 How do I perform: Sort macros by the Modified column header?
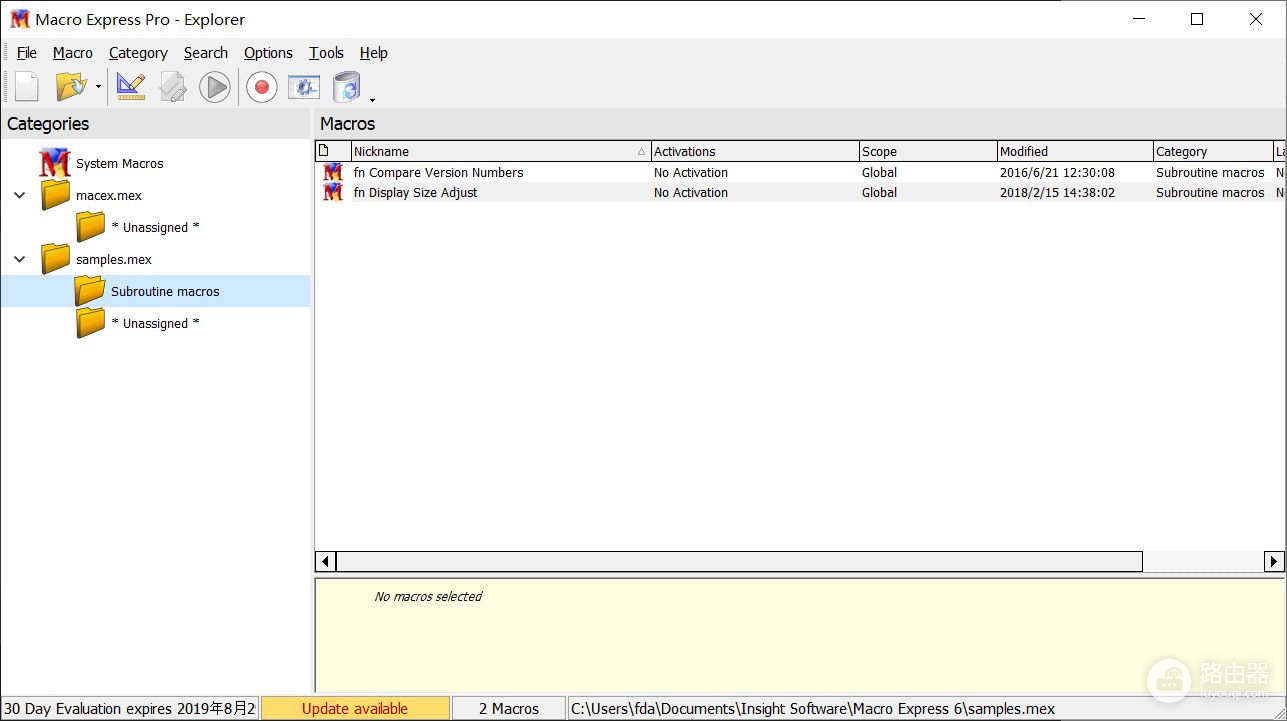pos(1075,151)
